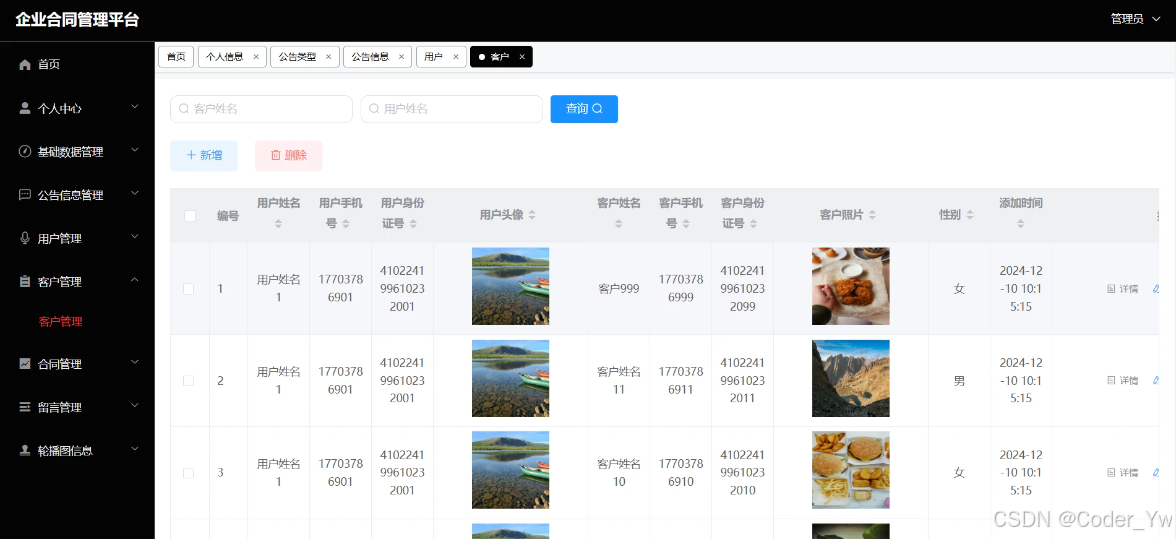Sort by 客户身份证号 column arrows
Screen dimensions: 1176x539
[753, 223]
